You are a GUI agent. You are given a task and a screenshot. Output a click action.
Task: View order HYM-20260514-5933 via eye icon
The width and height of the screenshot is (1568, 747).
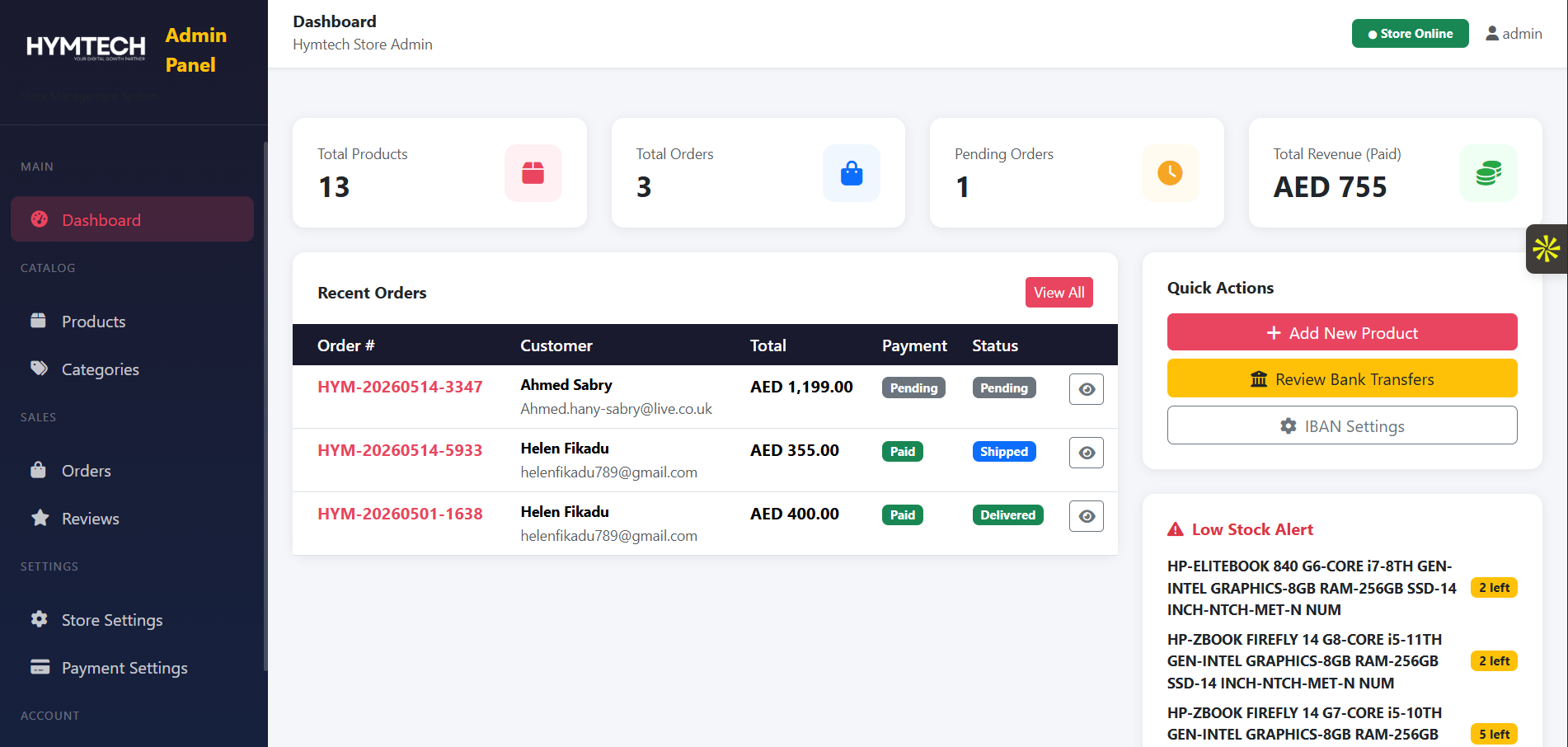[x=1087, y=453]
